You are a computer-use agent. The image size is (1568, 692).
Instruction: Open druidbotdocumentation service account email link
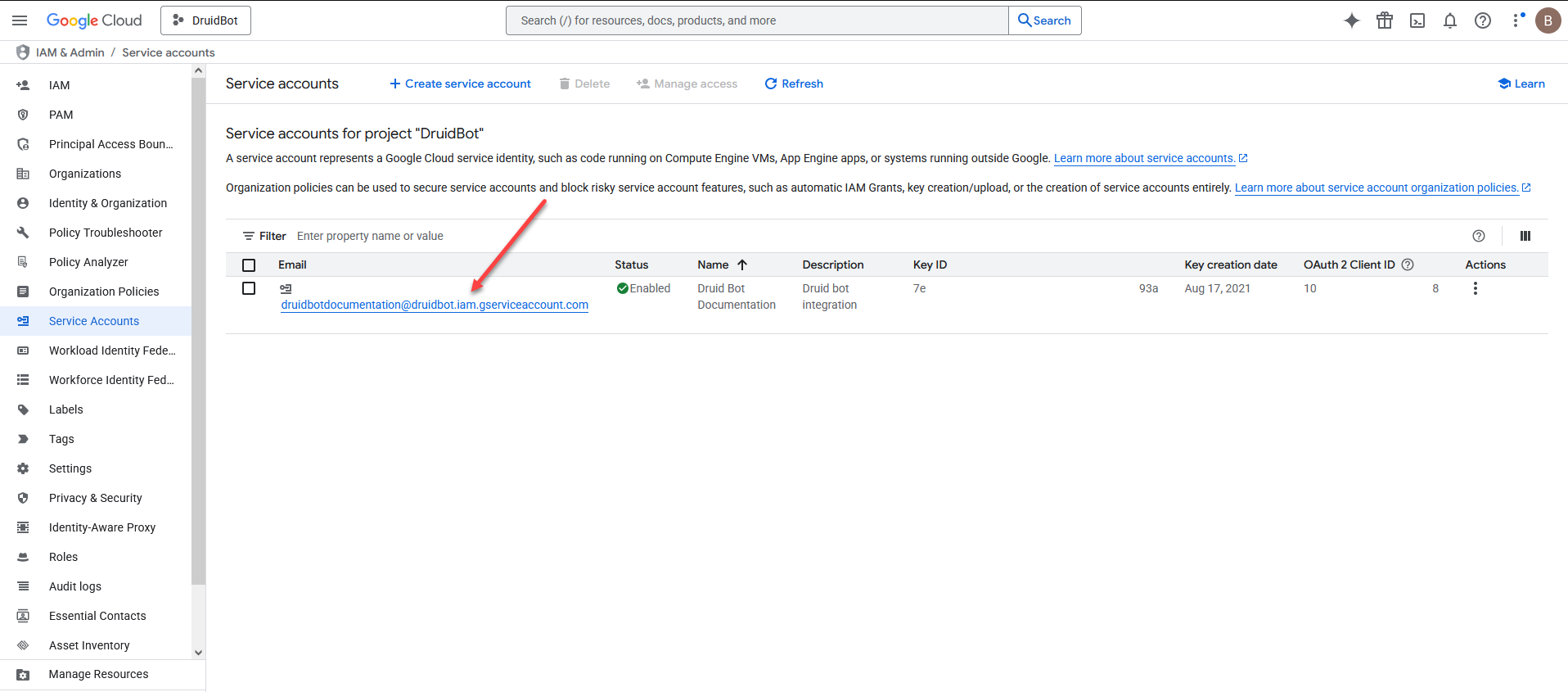tap(435, 305)
